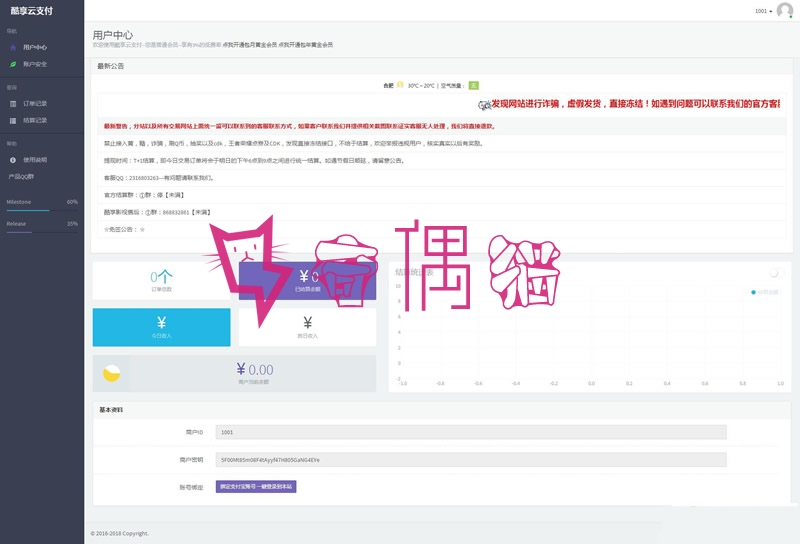Click the 订单总数 card
The image size is (800, 544).
pos(161,281)
